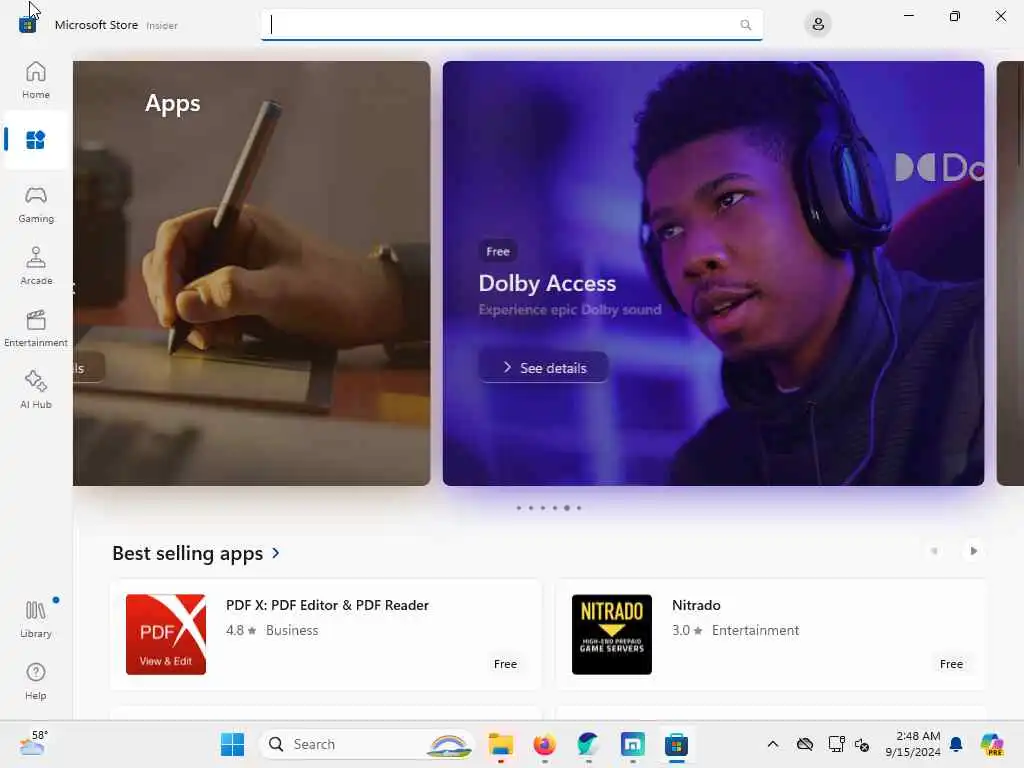The image size is (1024, 768).
Task: Go to the Arcade section
Action: tap(36, 266)
